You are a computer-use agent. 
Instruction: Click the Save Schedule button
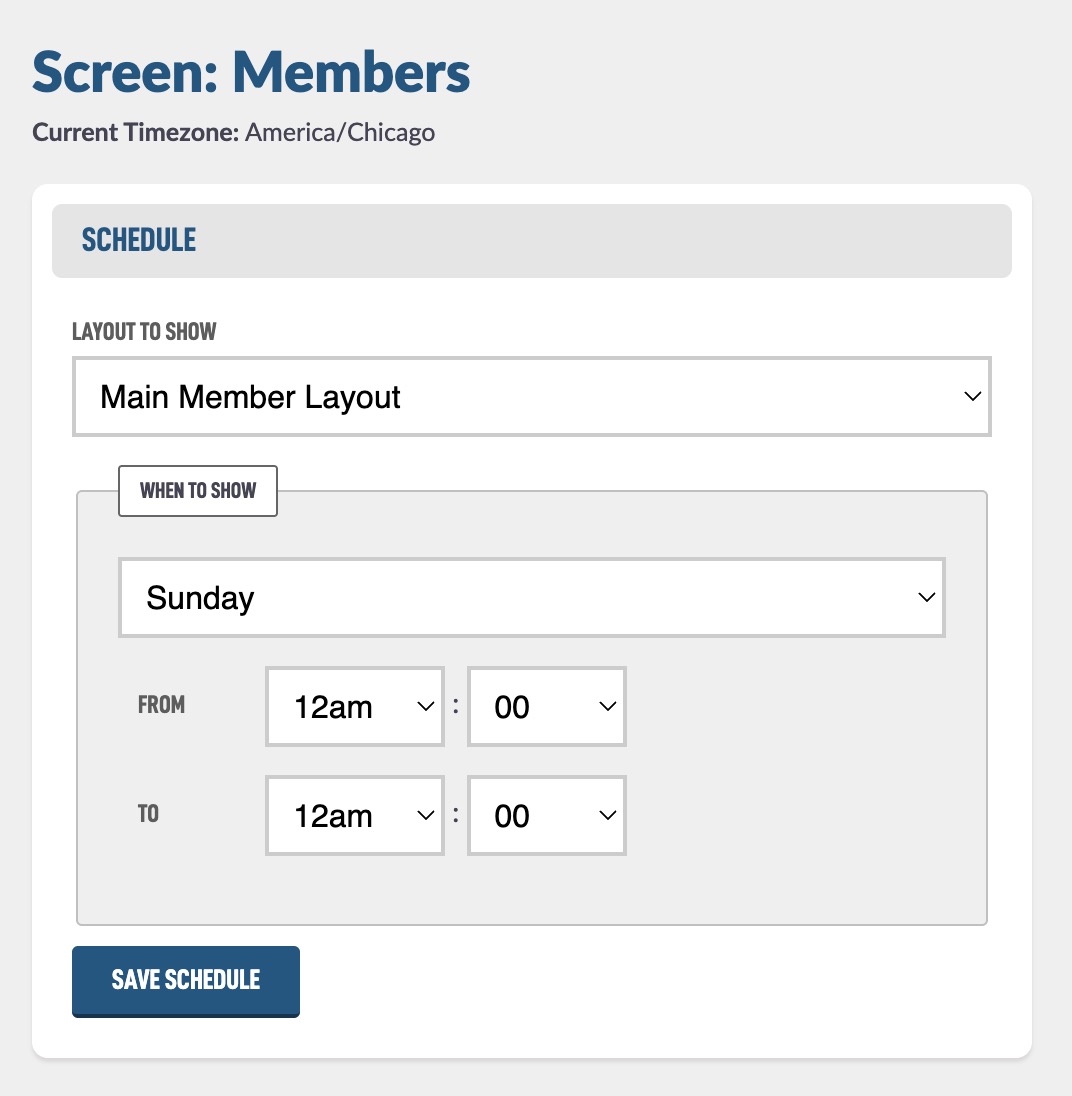pos(186,981)
